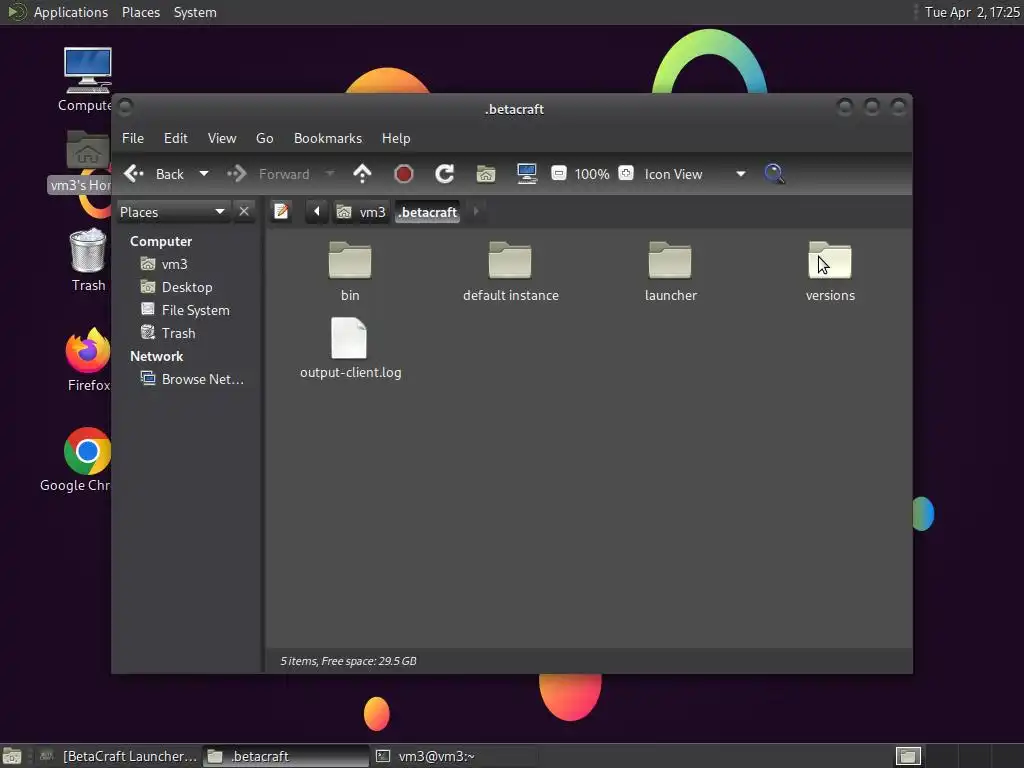
Task: Open the Applications panel menu
Action: coord(71,12)
